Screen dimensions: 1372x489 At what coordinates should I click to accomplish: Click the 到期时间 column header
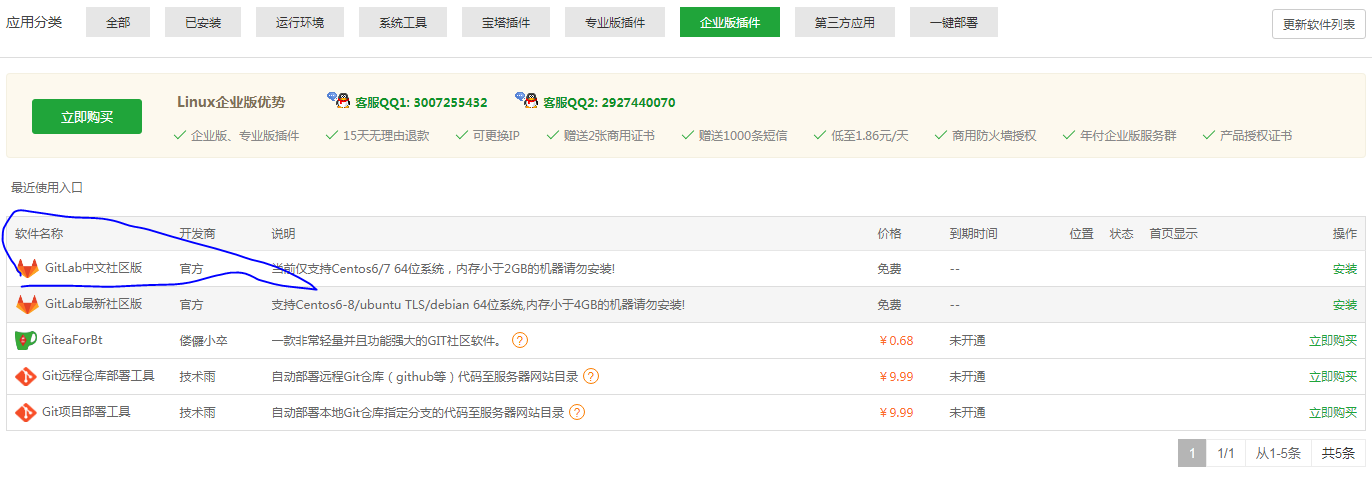[x=973, y=234]
